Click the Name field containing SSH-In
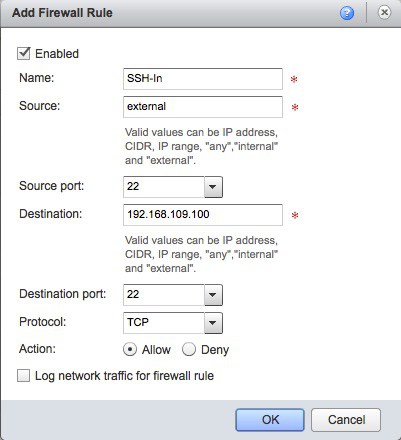401x440 pixels. (203, 79)
